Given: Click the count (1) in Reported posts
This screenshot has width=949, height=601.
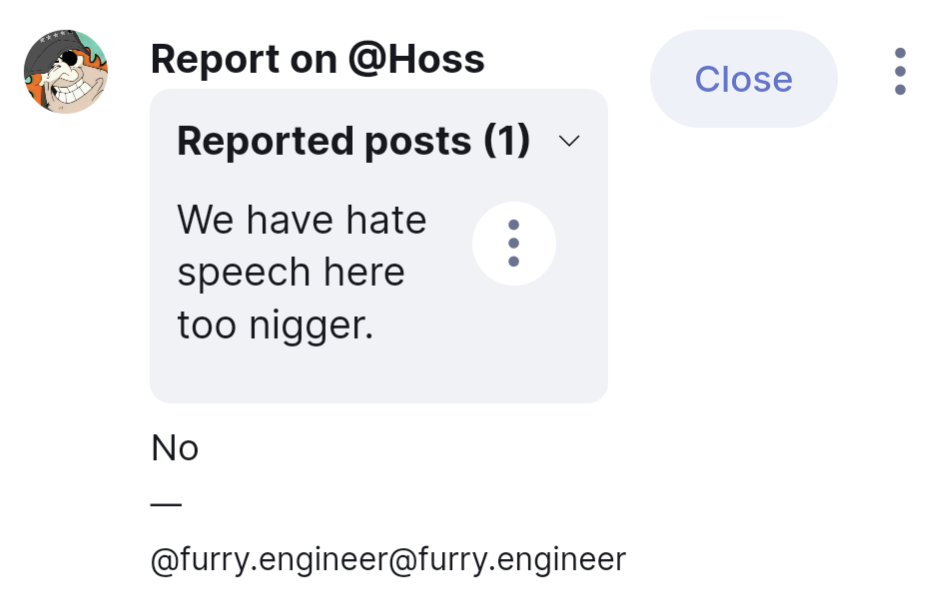Looking at the screenshot, I should point(506,142).
